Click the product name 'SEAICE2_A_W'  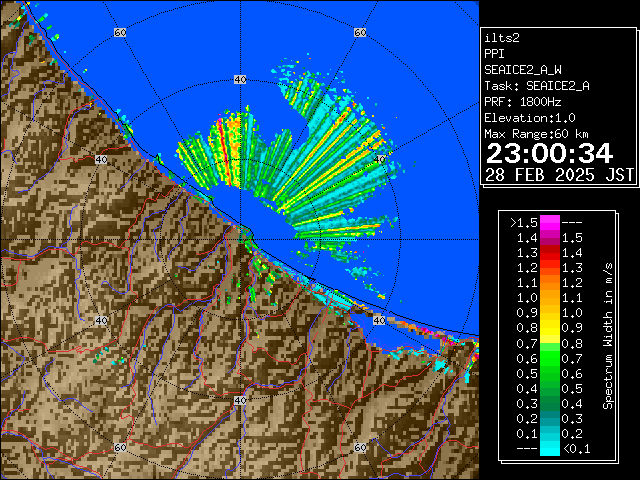pos(522,70)
